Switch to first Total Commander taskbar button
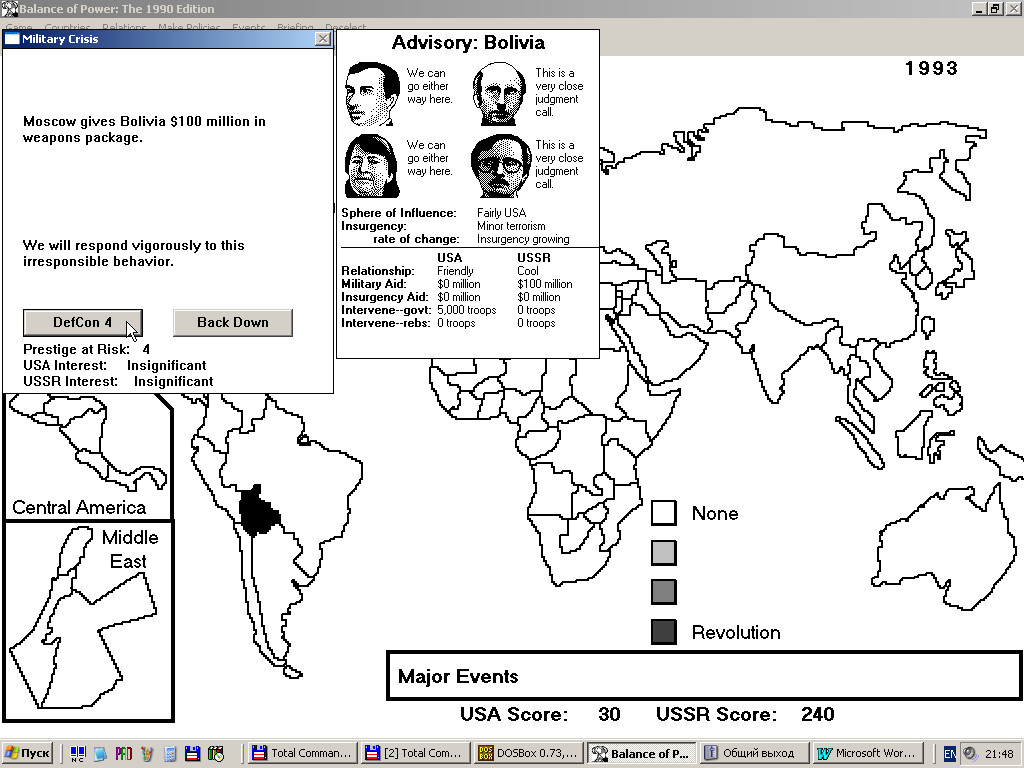This screenshot has width=1024, height=768. [304, 753]
